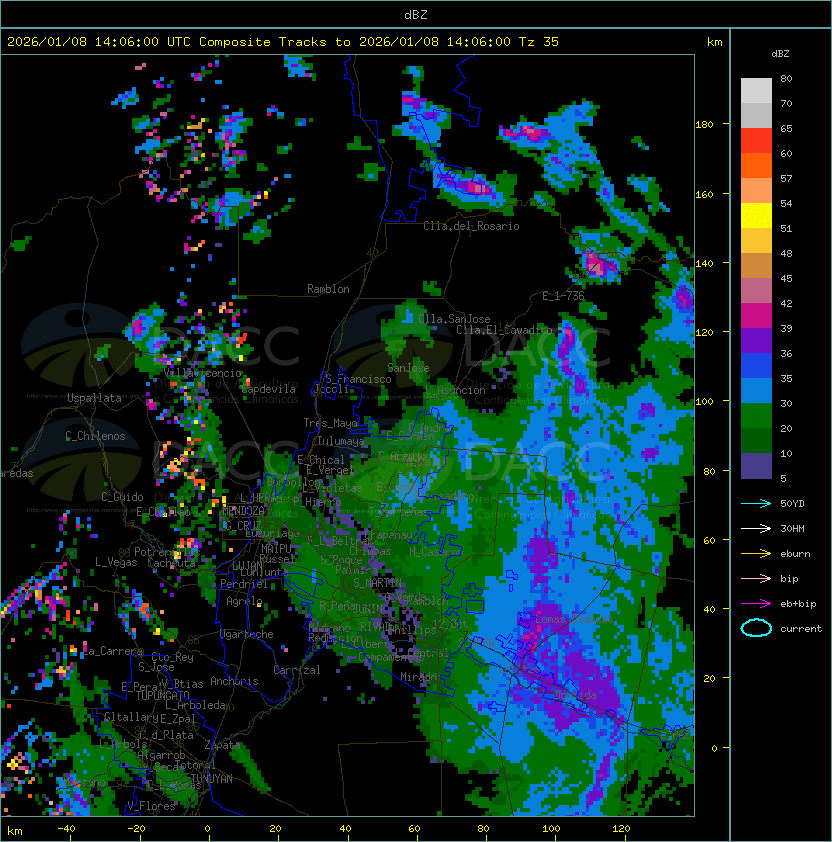Click the 'S_Francisco' map label
This screenshot has height=842, width=832.
pyautogui.click(x=358, y=379)
